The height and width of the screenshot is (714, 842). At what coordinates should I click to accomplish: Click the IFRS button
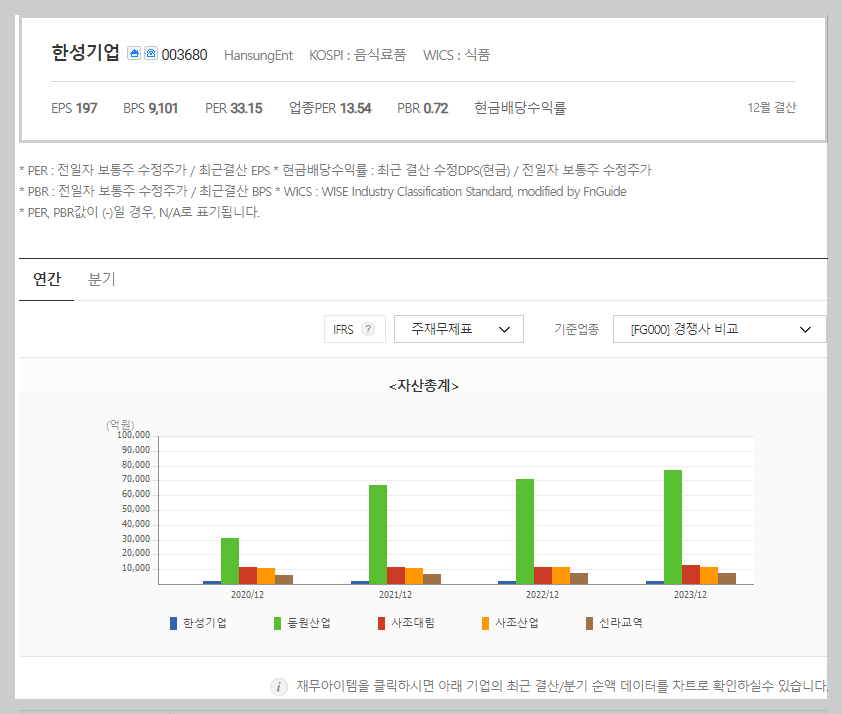[x=354, y=329]
